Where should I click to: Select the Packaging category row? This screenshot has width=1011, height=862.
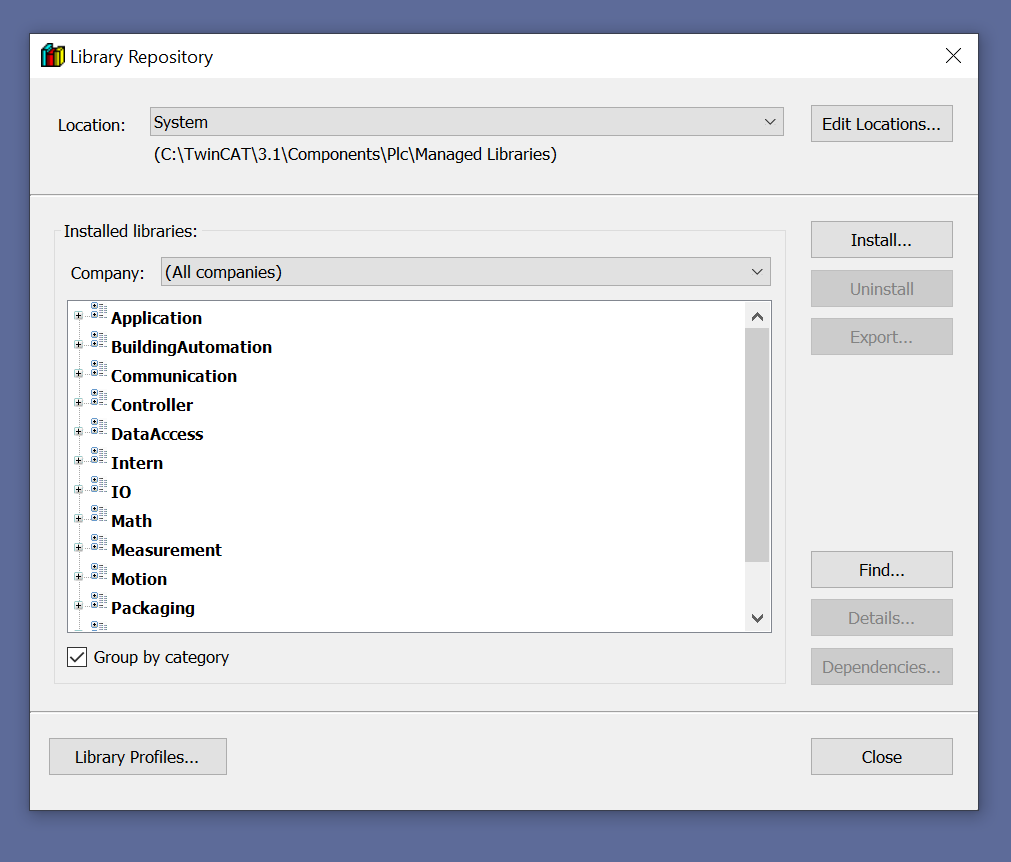[153, 608]
